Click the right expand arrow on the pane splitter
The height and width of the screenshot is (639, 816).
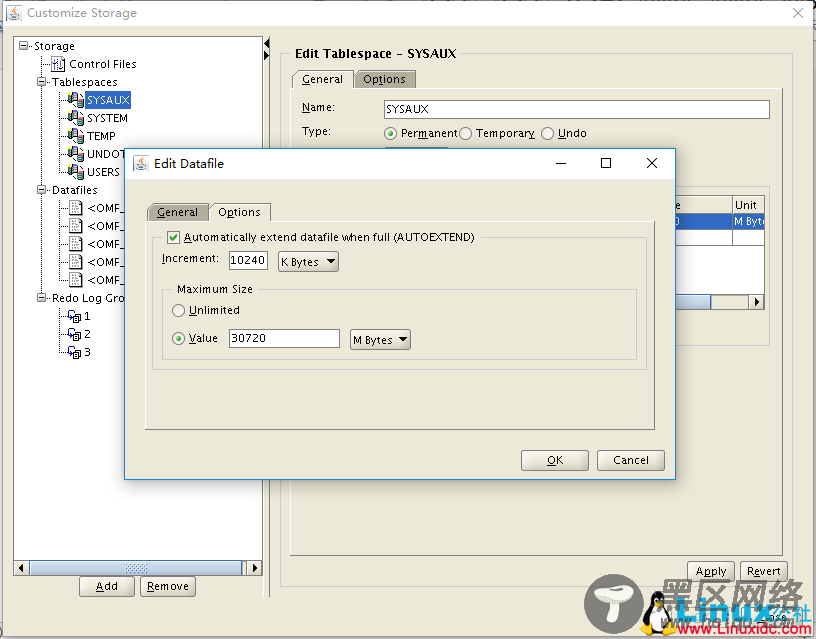coord(266,55)
